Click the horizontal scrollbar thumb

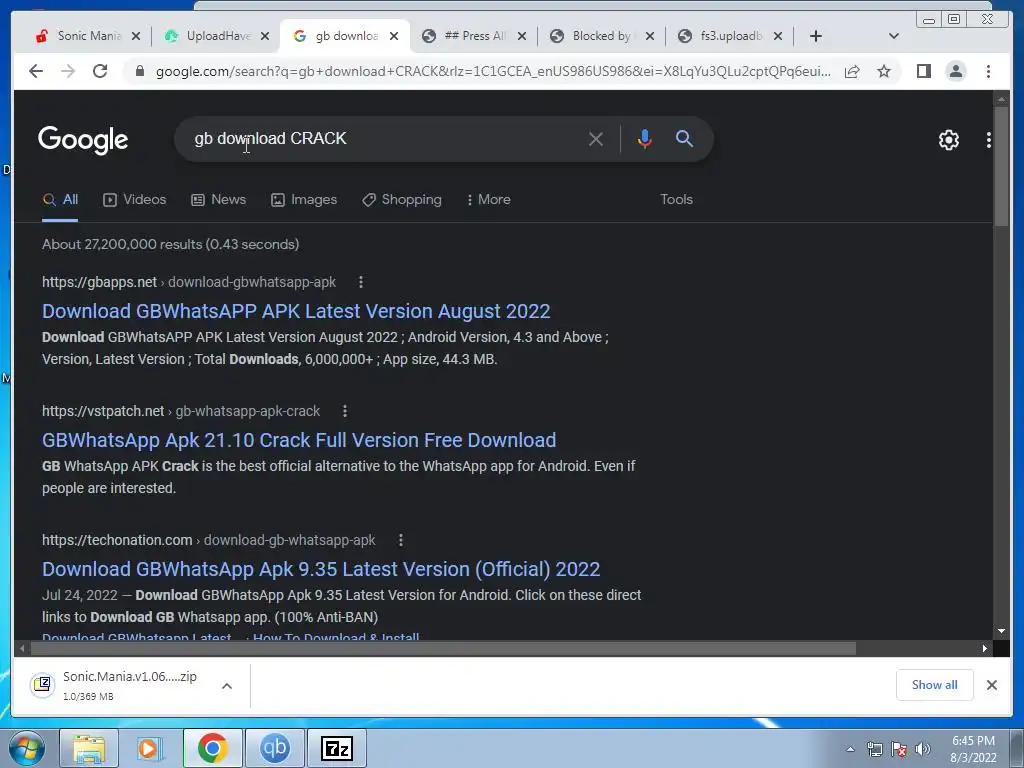point(443,648)
